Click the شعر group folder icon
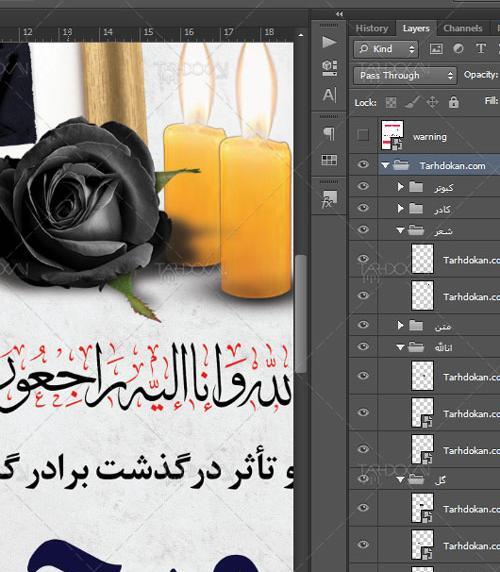Screen dimensions: 500x572 [416, 231]
